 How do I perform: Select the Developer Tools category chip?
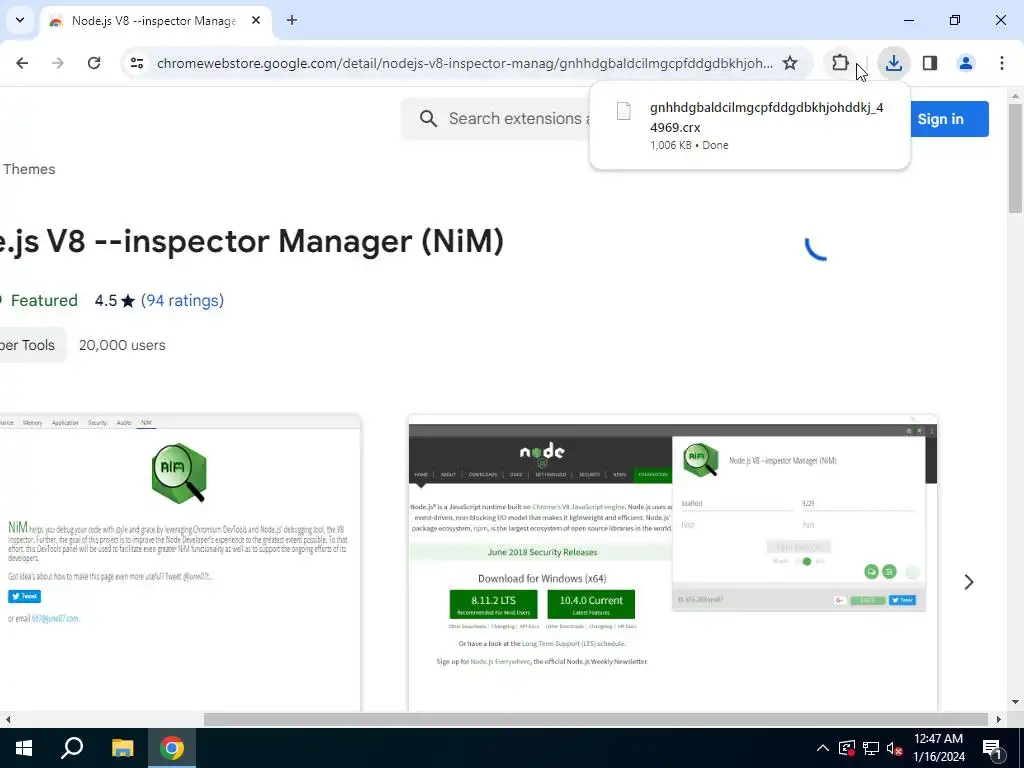click(31, 345)
